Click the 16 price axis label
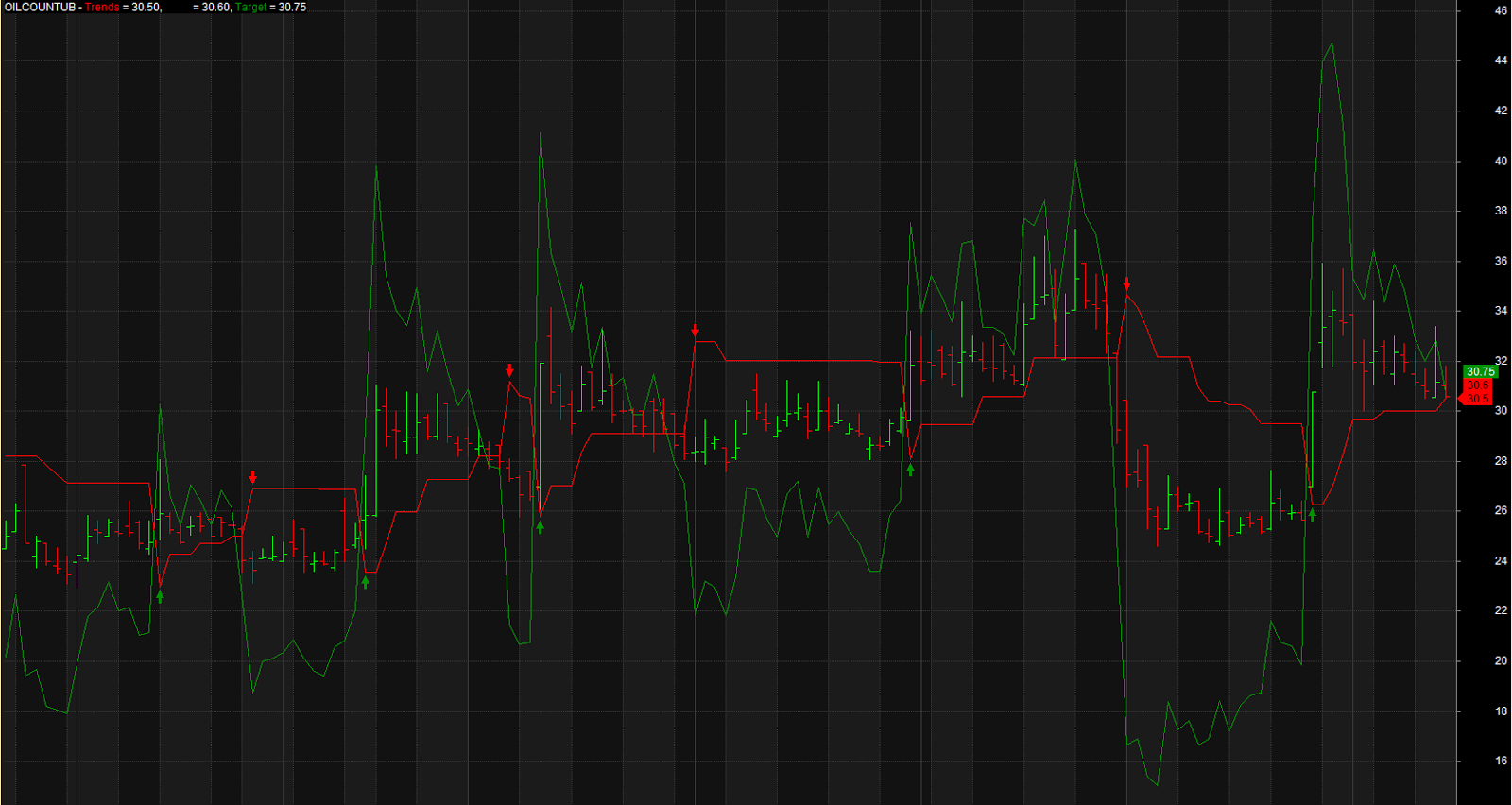This screenshot has height=805, width=1512. tap(1501, 761)
